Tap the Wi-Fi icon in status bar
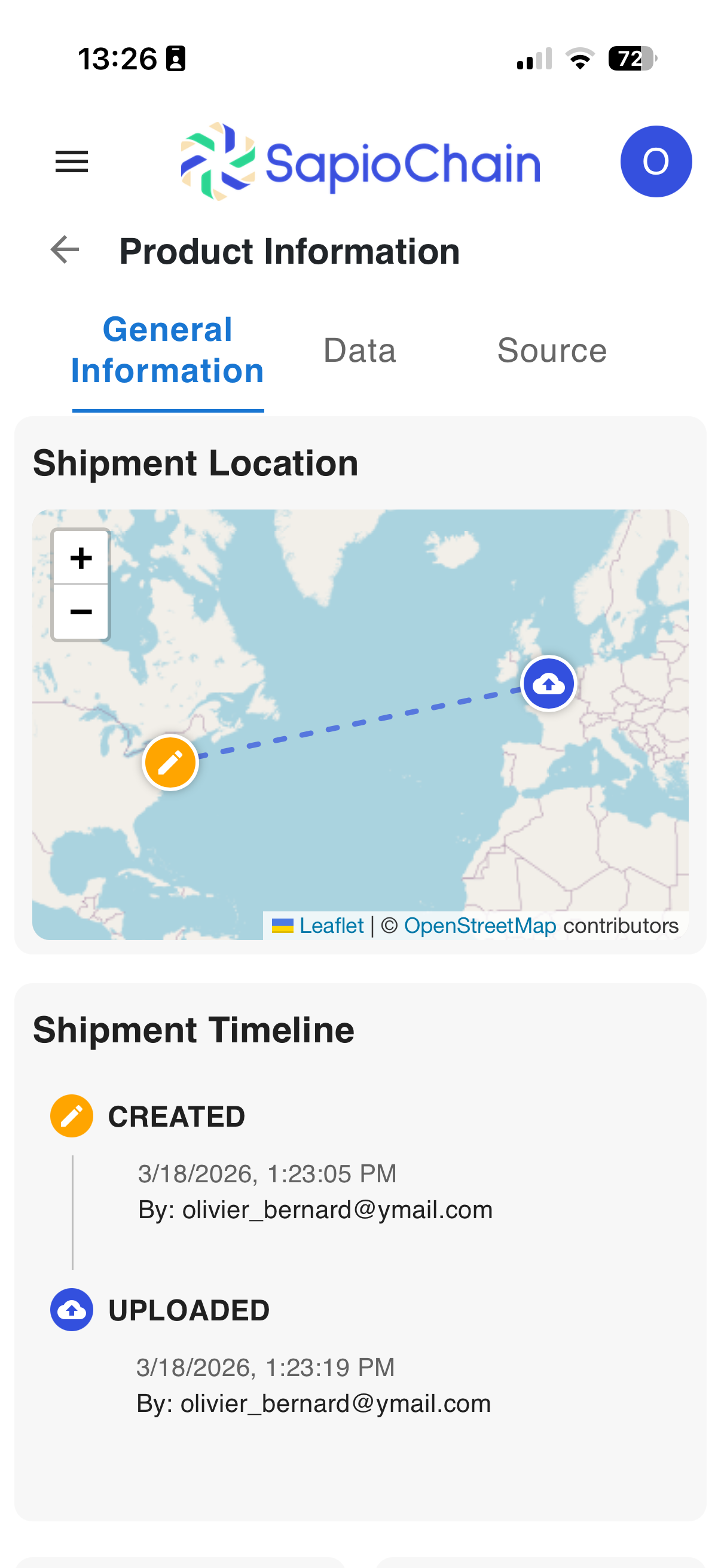Image resolution: width=721 pixels, height=1568 pixels. coord(580,59)
